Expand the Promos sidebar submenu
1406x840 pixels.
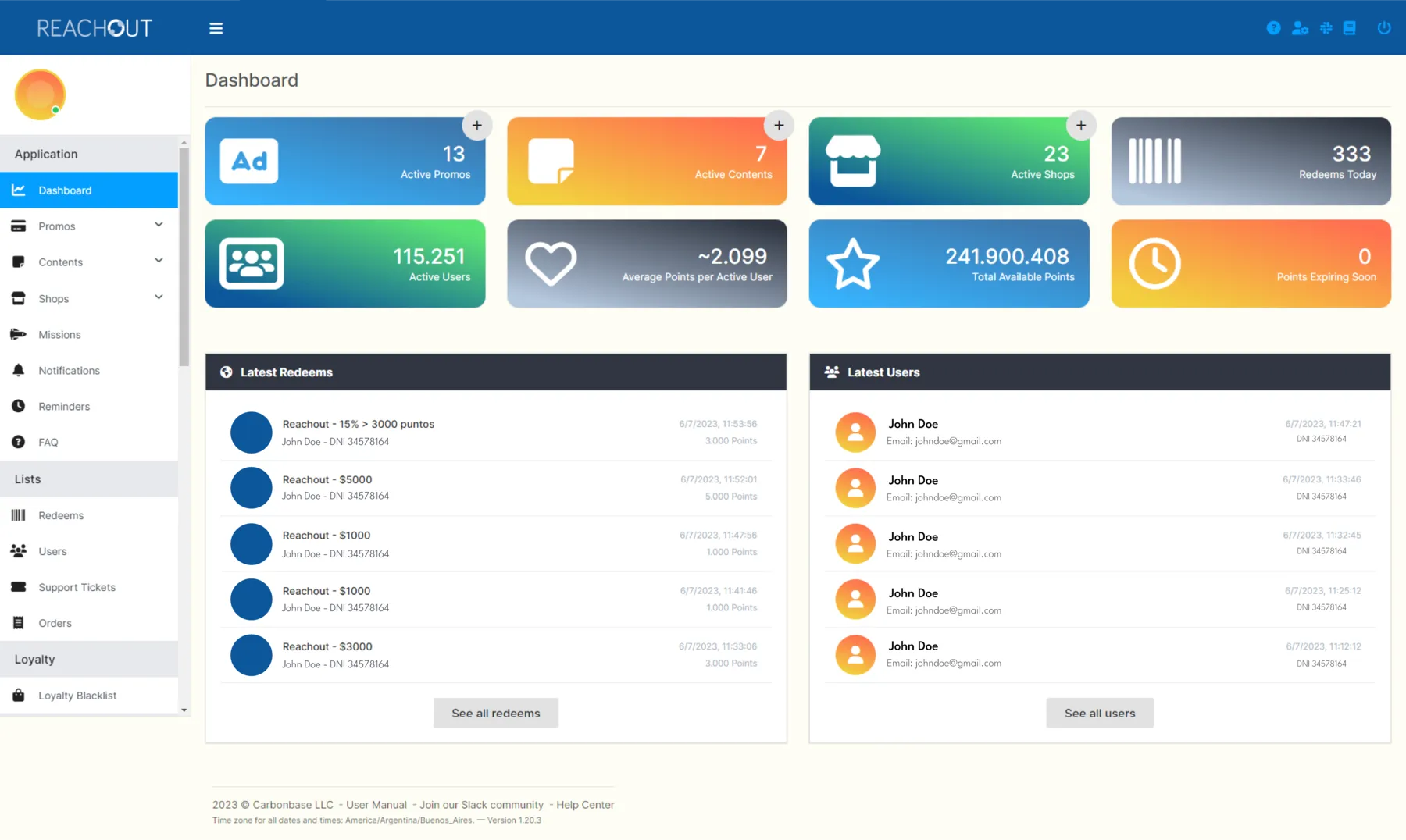(x=89, y=226)
